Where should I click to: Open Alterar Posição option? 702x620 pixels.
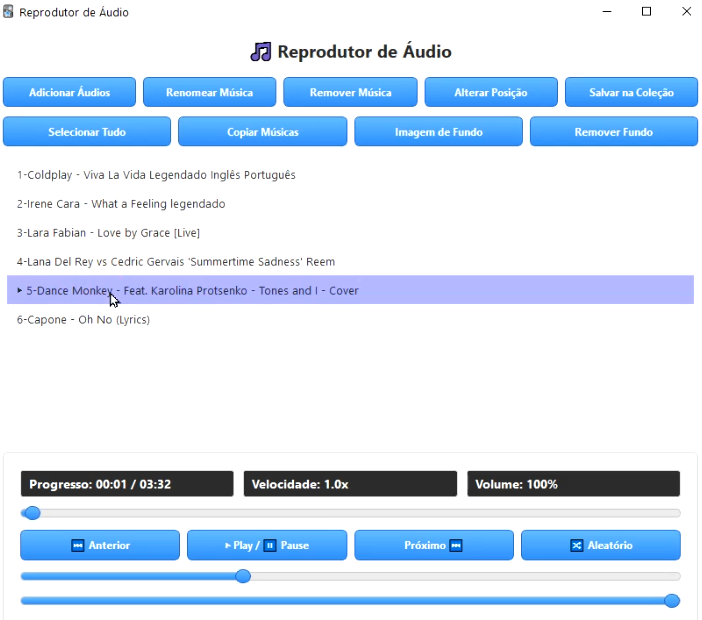(x=491, y=92)
